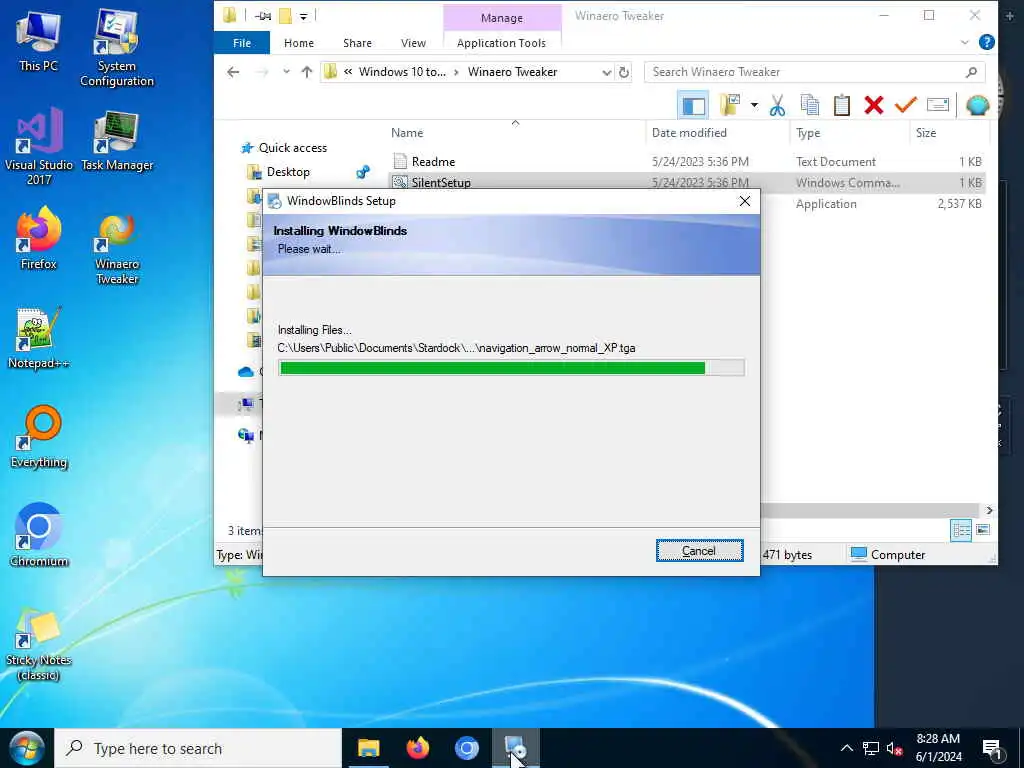Open the quick access toolbar dropdown
Image resolution: width=1024 pixels, height=768 pixels.
pyautogui.click(x=304, y=16)
